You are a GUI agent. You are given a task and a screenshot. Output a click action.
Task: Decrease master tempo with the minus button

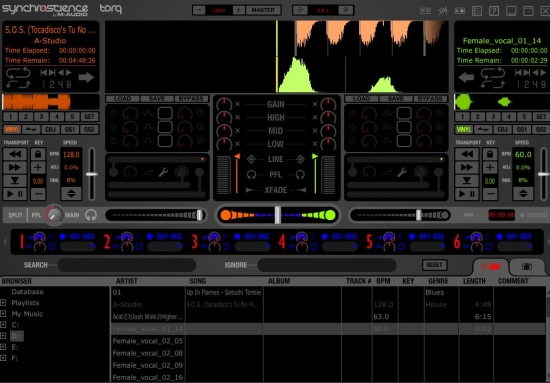[x=199, y=10]
